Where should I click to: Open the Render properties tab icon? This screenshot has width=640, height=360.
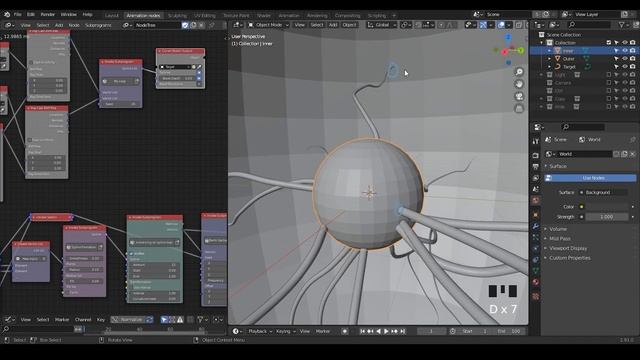tap(536, 156)
